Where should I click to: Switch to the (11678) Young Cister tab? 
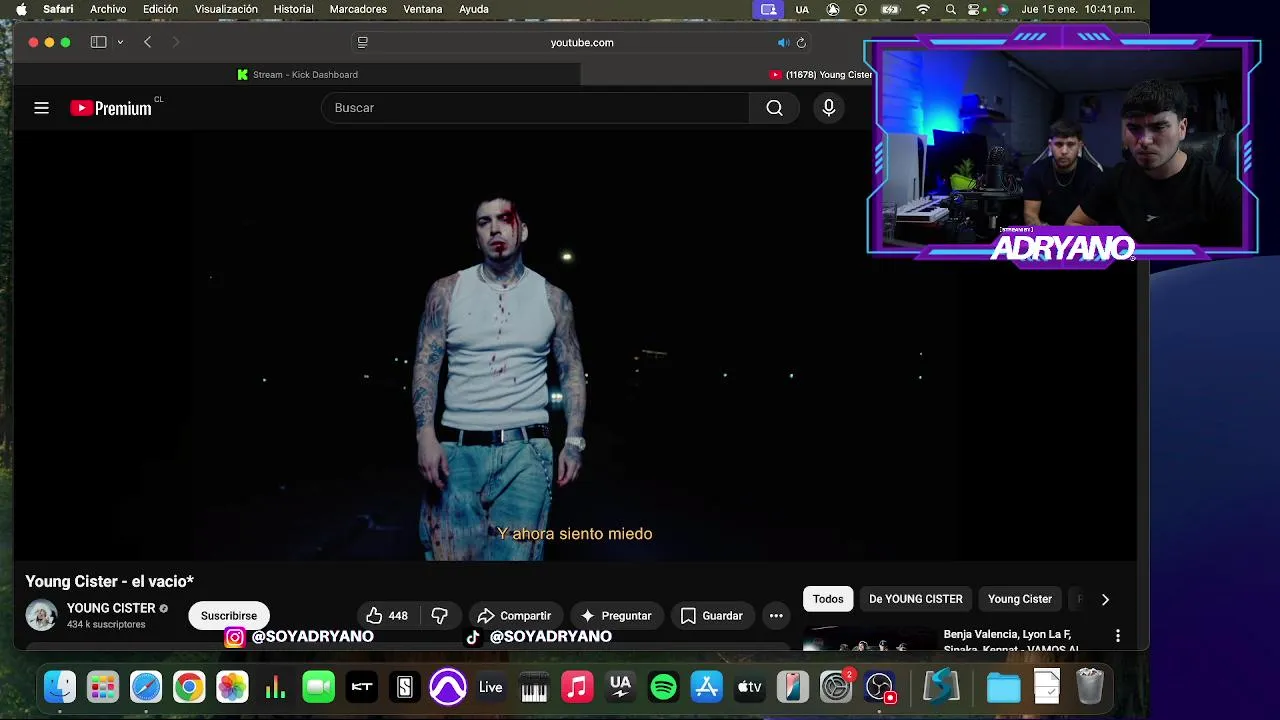(x=820, y=74)
